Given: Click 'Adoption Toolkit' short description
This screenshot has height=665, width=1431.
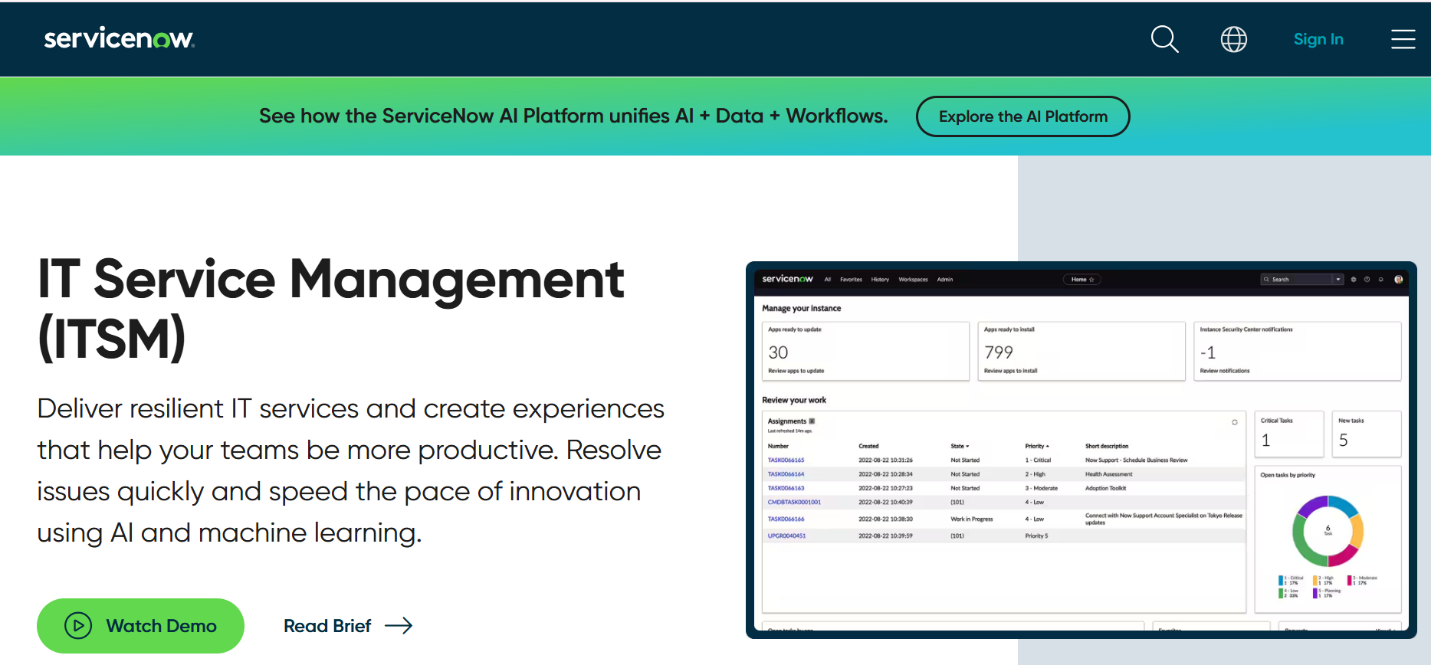Looking at the screenshot, I should 1106,488.
